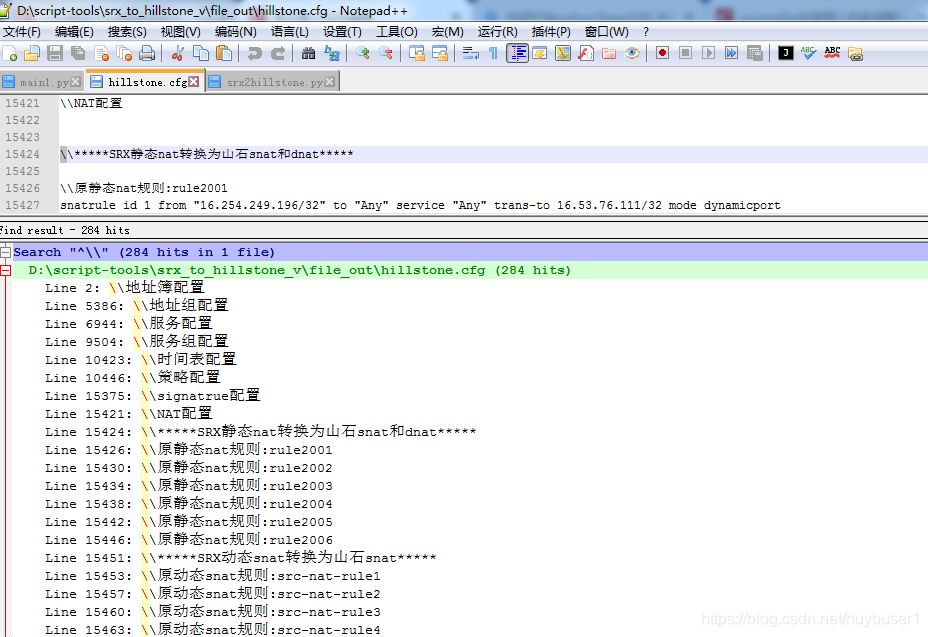Select the Line 10446 策略配置 result
This screenshot has height=637, width=928.
click(133, 378)
